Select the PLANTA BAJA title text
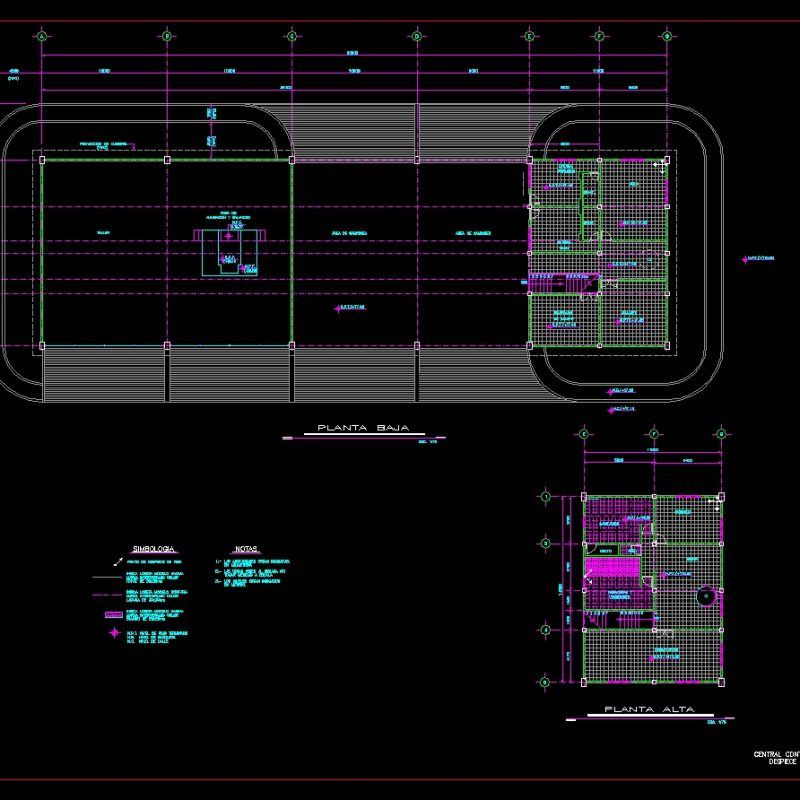This screenshot has width=800, height=800. coord(362,427)
